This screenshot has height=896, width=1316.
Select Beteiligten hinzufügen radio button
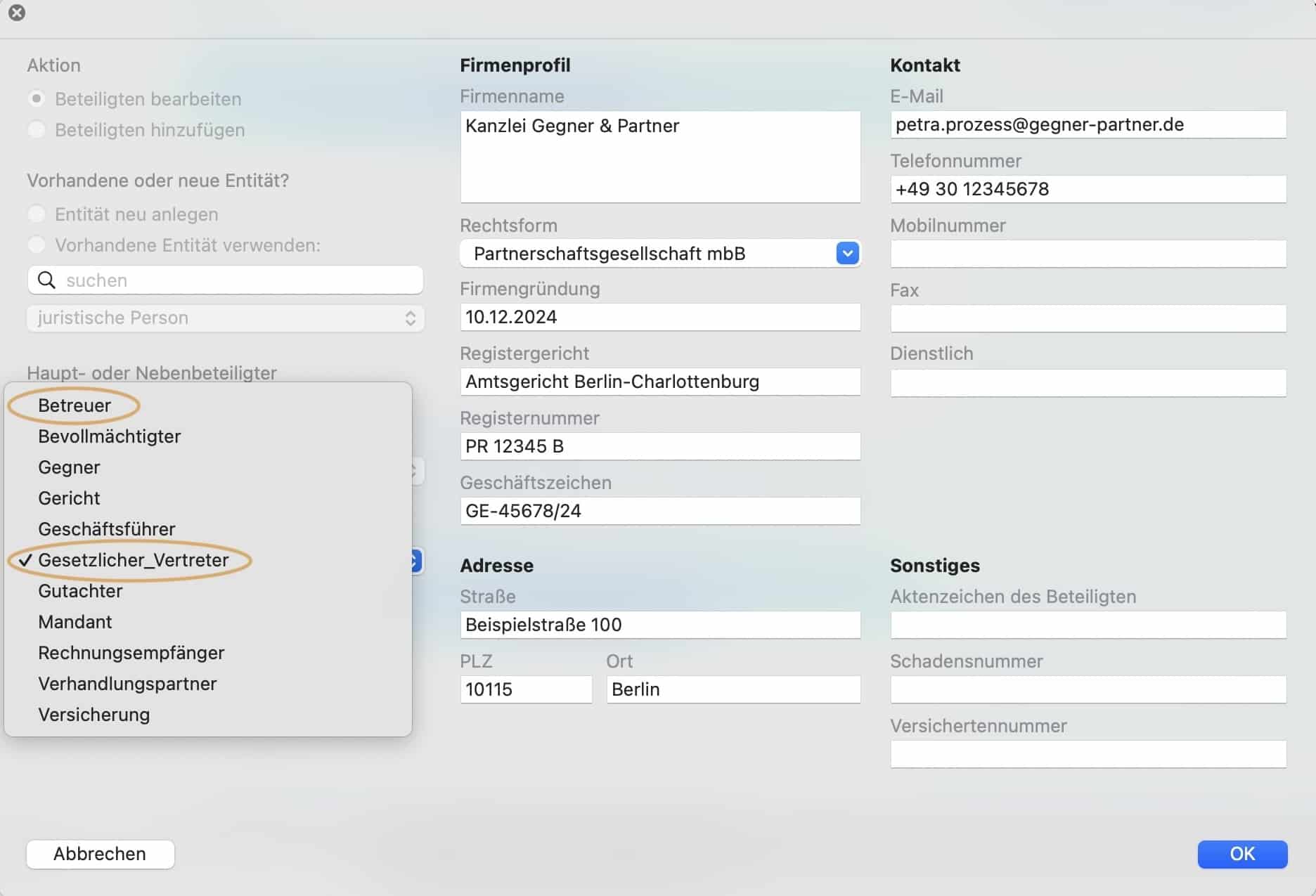(37, 129)
